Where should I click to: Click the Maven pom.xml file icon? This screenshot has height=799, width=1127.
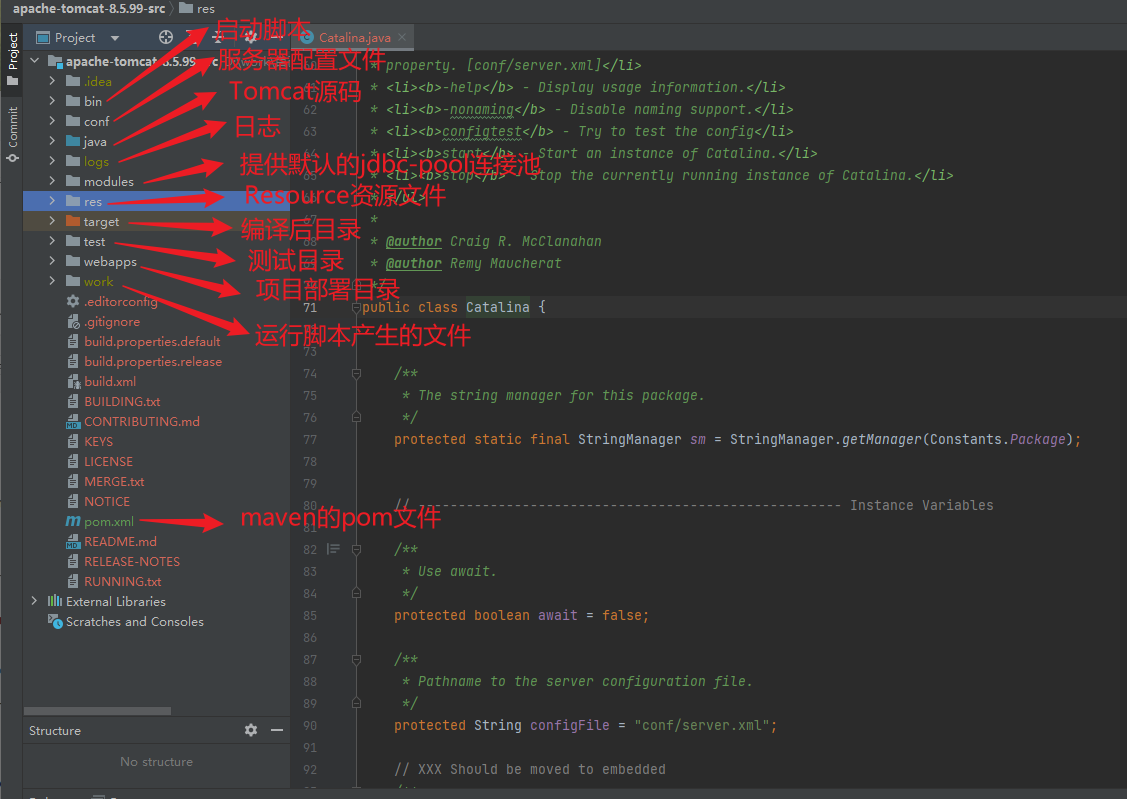click(x=73, y=521)
